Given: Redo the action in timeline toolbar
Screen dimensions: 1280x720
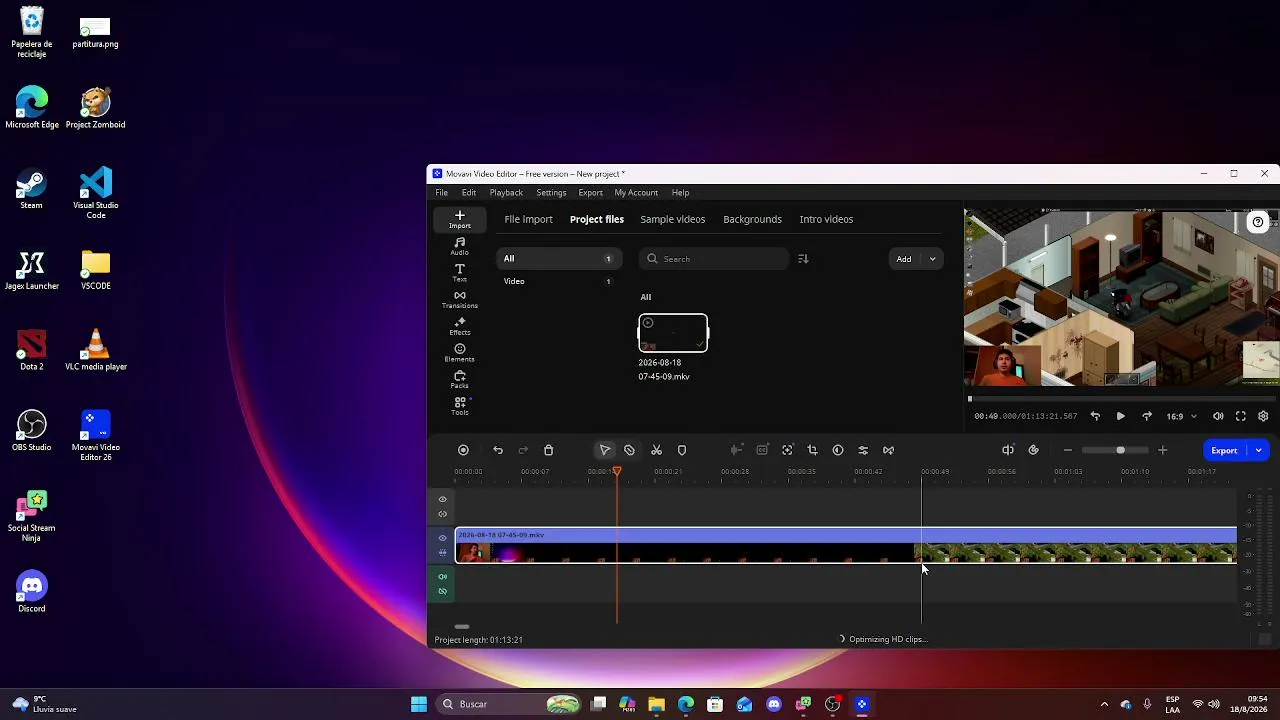Looking at the screenshot, I should coord(523,450).
